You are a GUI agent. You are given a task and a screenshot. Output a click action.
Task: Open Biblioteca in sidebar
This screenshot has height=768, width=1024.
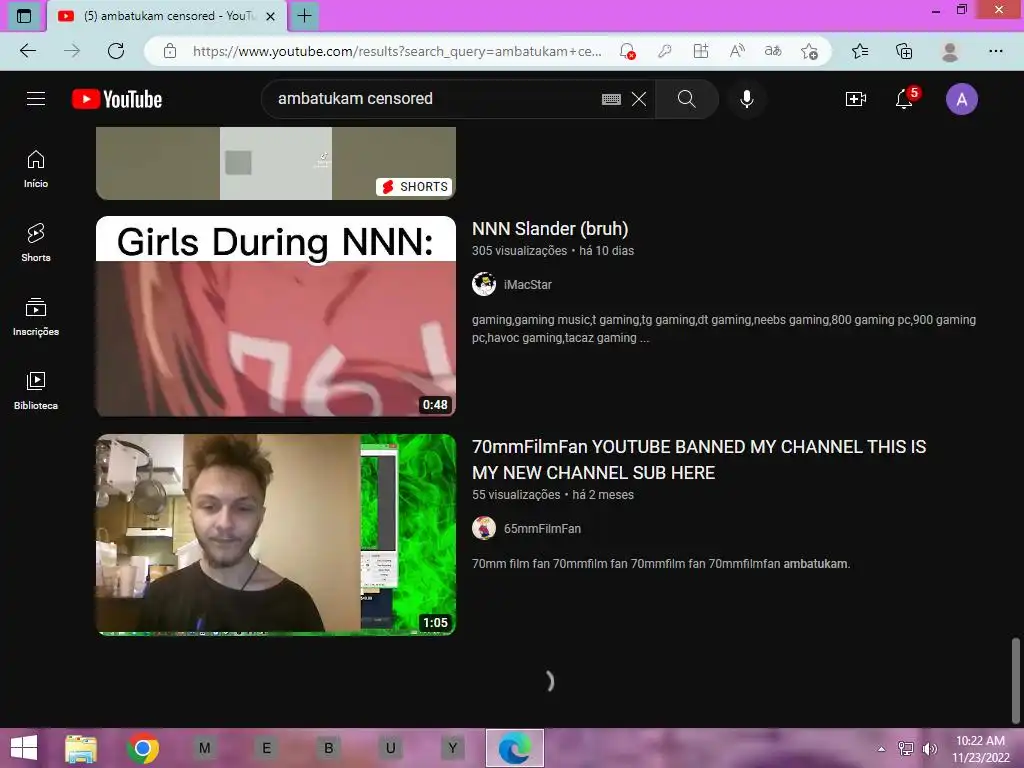pyautogui.click(x=36, y=391)
